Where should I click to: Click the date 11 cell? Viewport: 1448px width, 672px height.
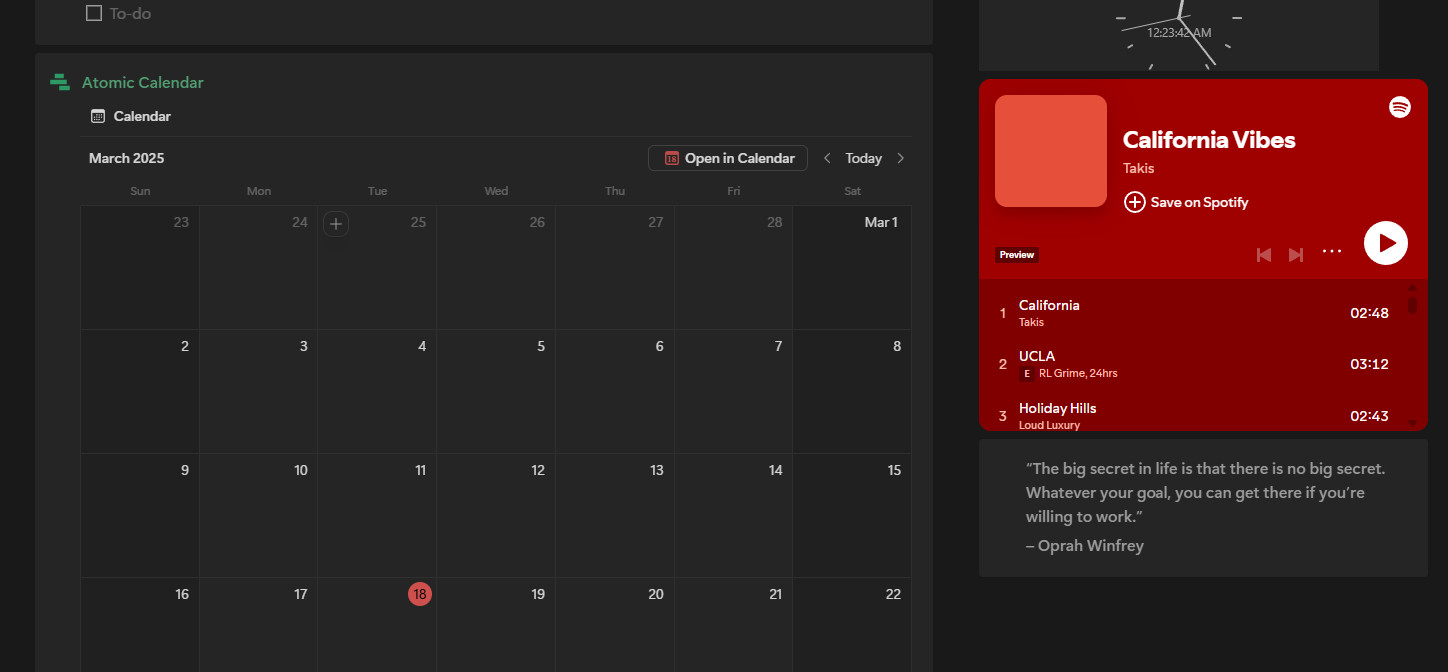377,515
